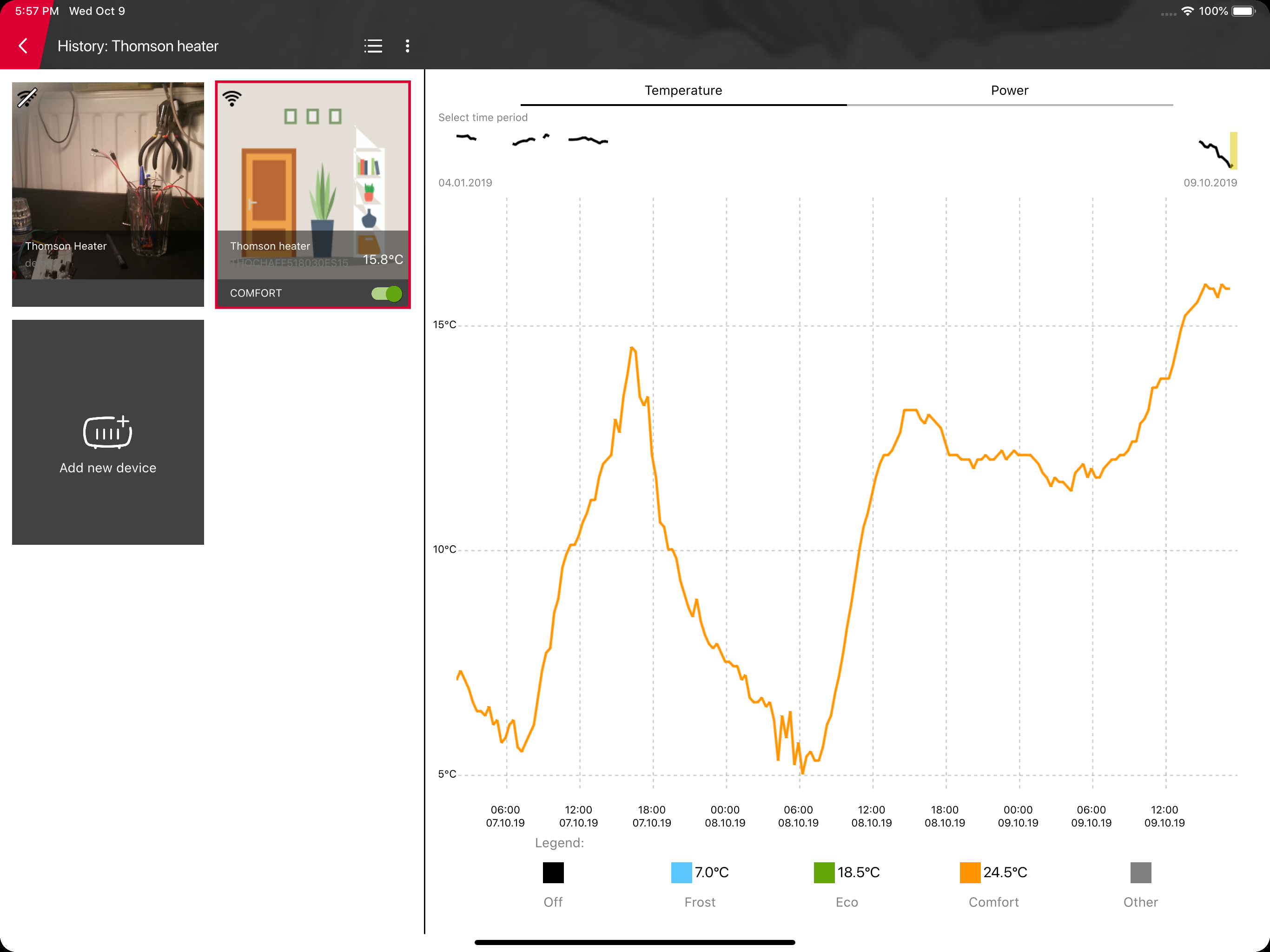Viewport: 1270px width, 952px height.
Task: Tap the 7.0°C Frost temperature value
Action: [712, 872]
